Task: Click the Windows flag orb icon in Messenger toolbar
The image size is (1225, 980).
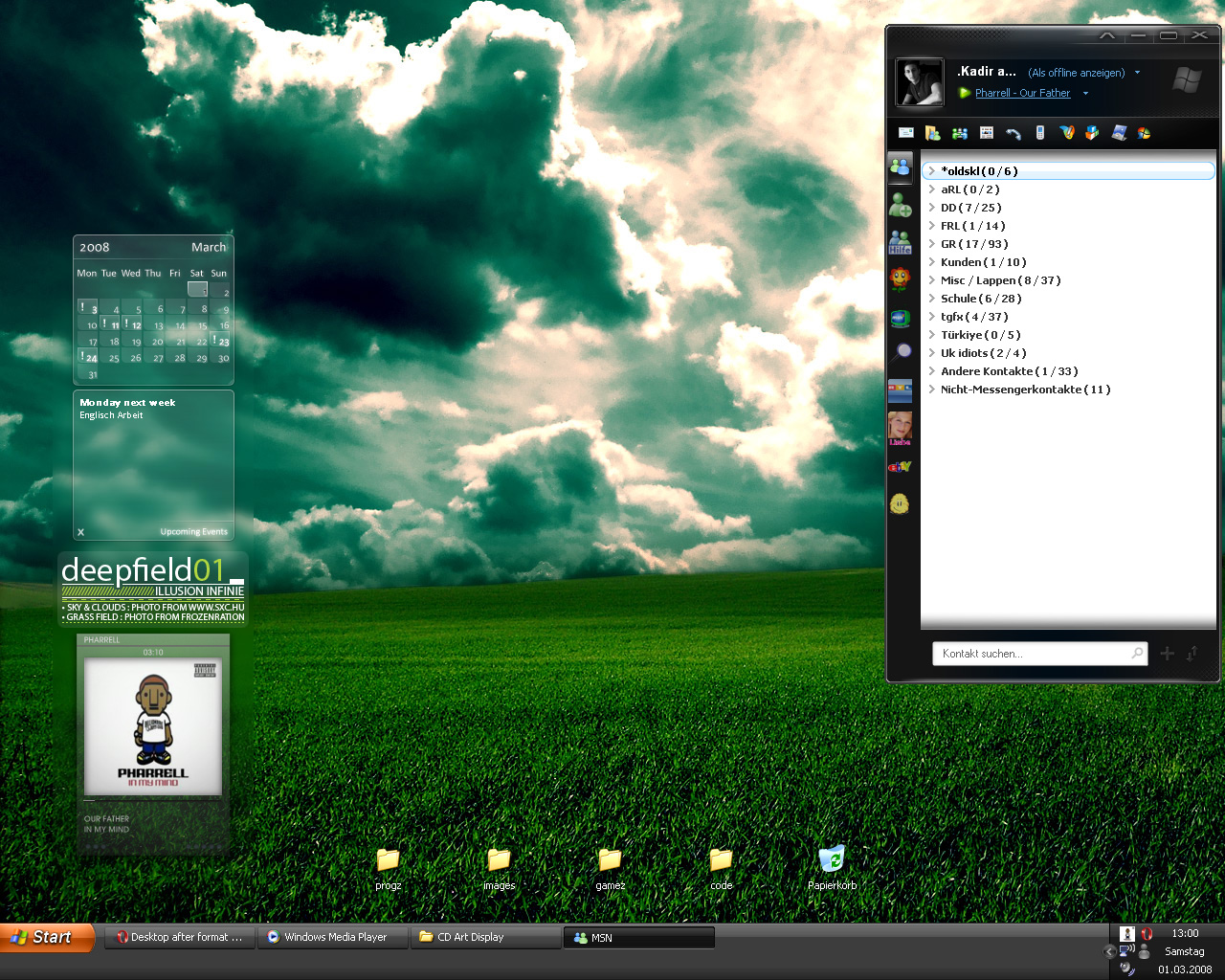Action: coord(1144,133)
